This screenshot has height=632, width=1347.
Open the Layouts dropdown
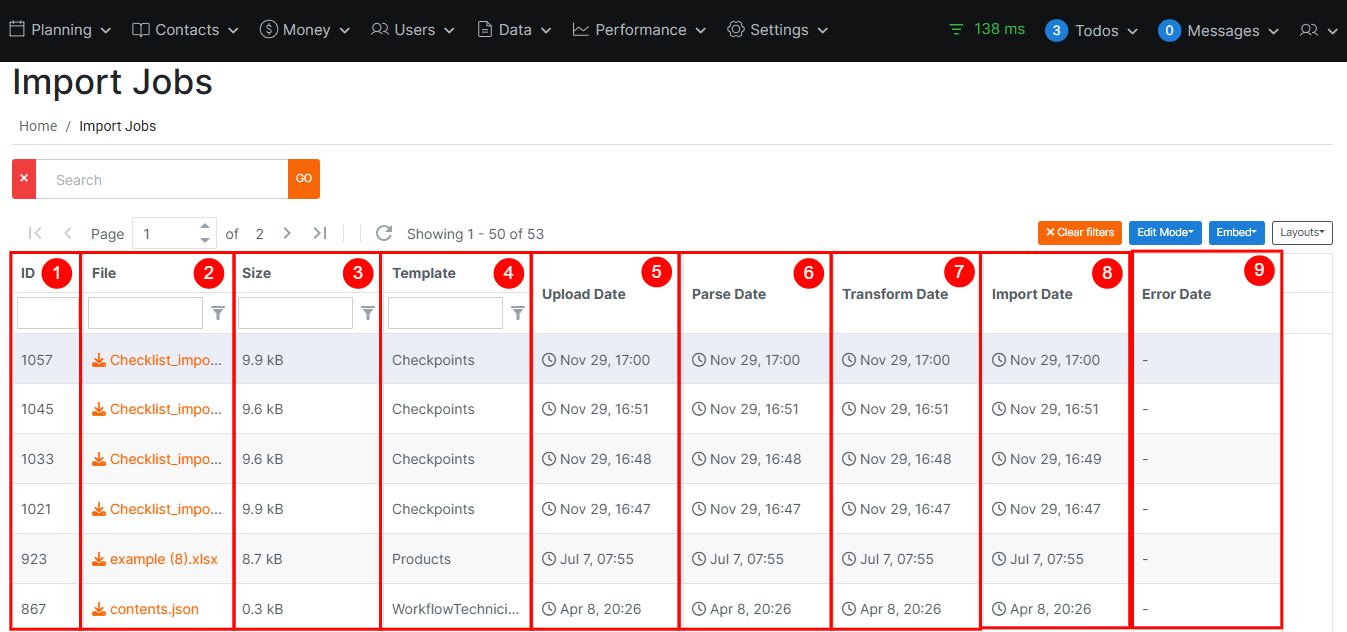point(1302,233)
